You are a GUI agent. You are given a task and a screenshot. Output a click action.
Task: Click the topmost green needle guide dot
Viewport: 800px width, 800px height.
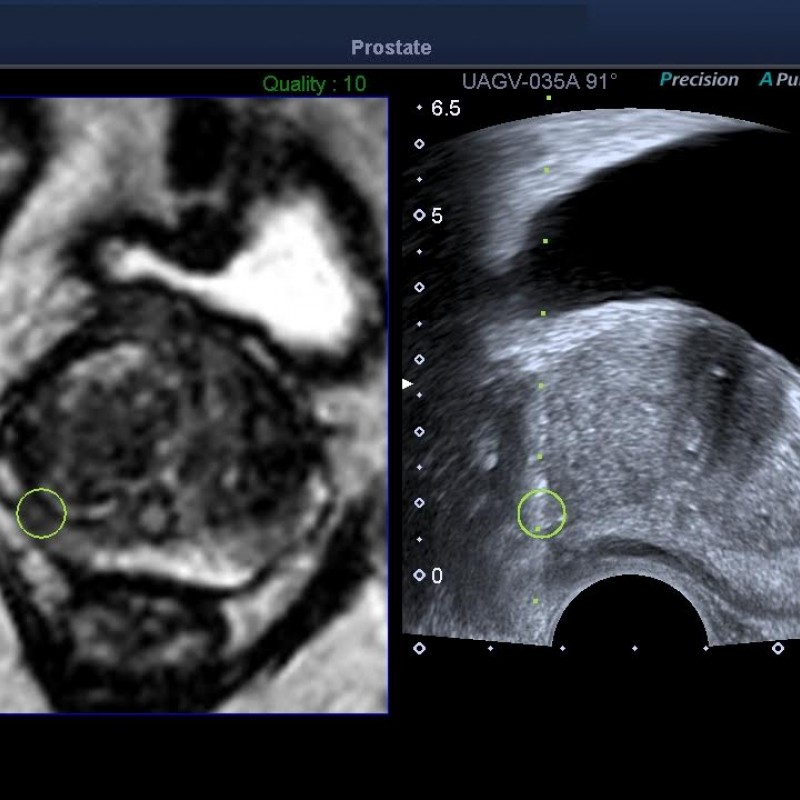[x=548, y=98]
